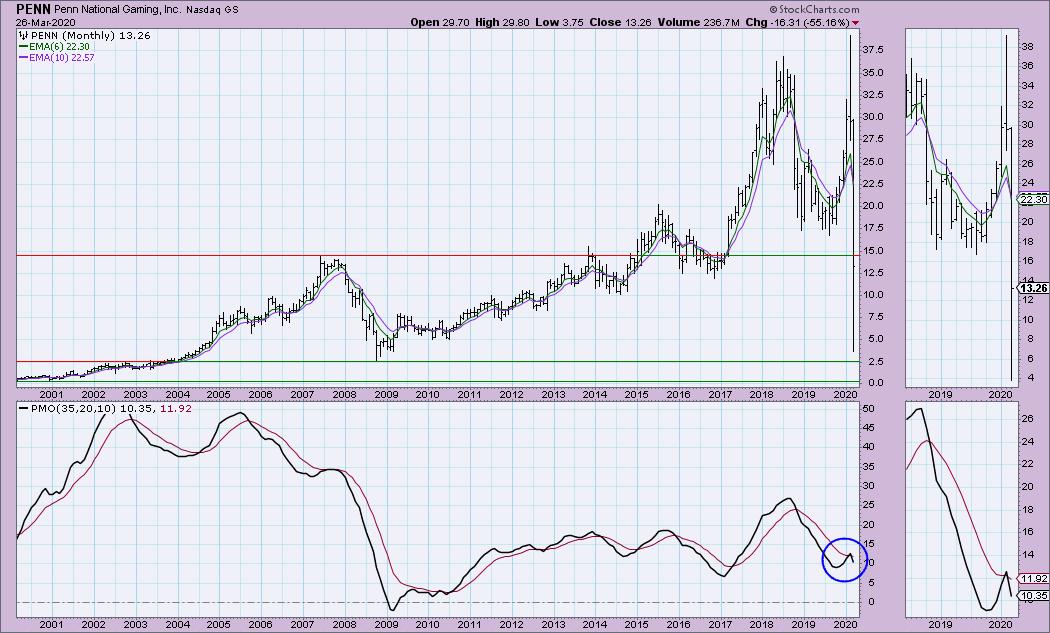Click the PMO(35,20,10) indicator label
This screenshot has height=633, width=1050.
point(74,408)
